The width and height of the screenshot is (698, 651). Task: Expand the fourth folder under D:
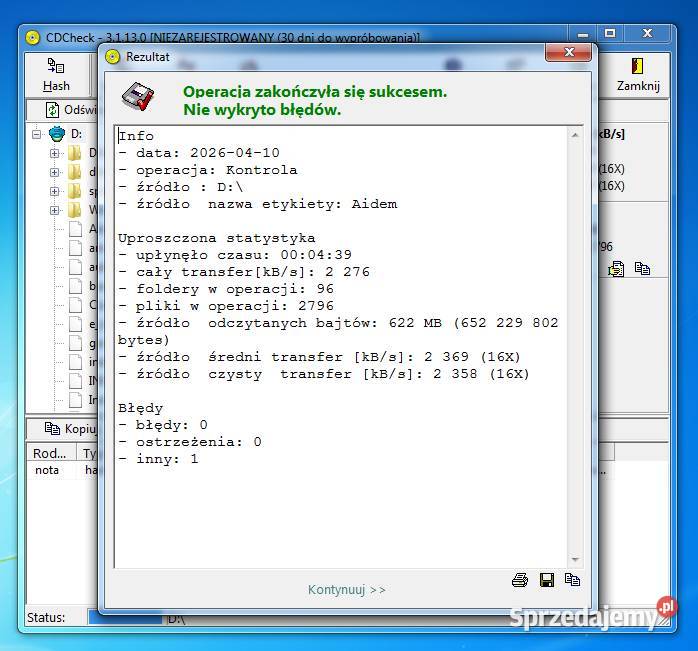click(54, 210)
